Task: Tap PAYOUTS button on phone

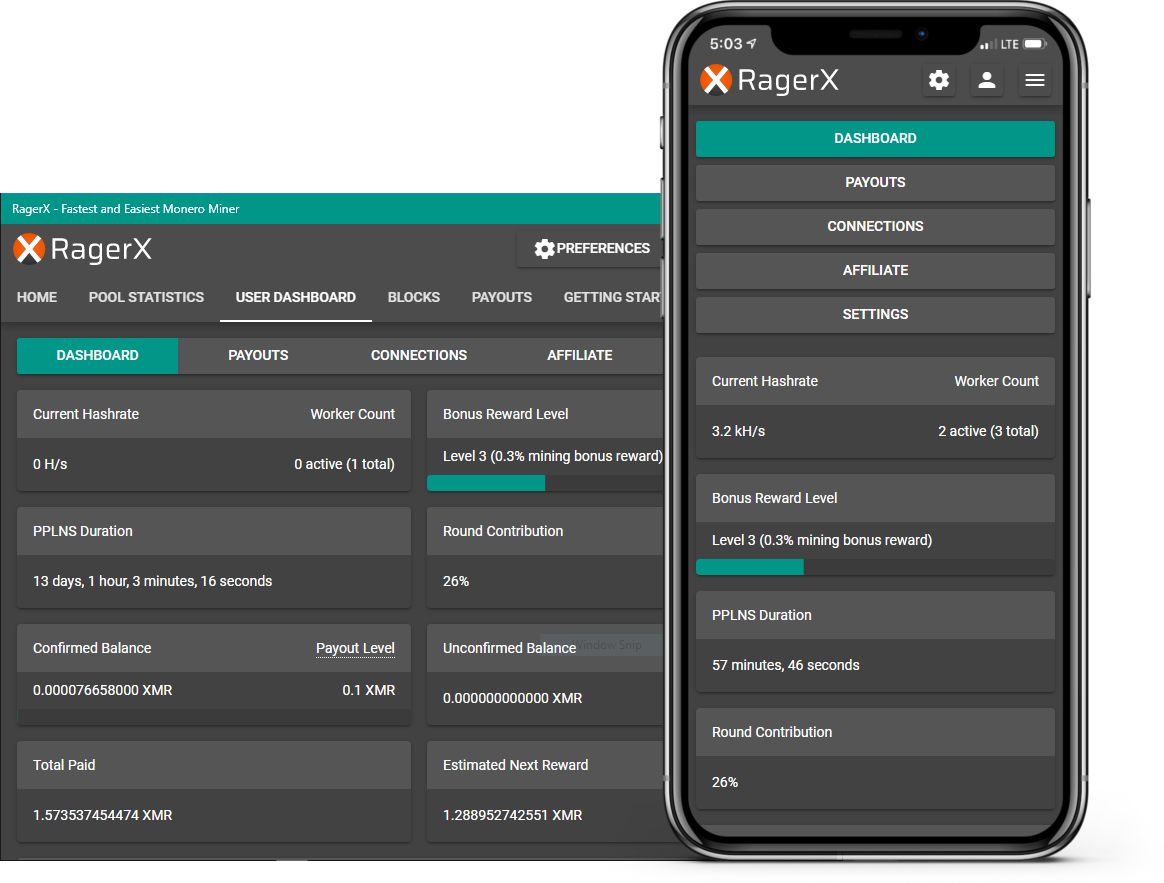Action: pos(875,182)
